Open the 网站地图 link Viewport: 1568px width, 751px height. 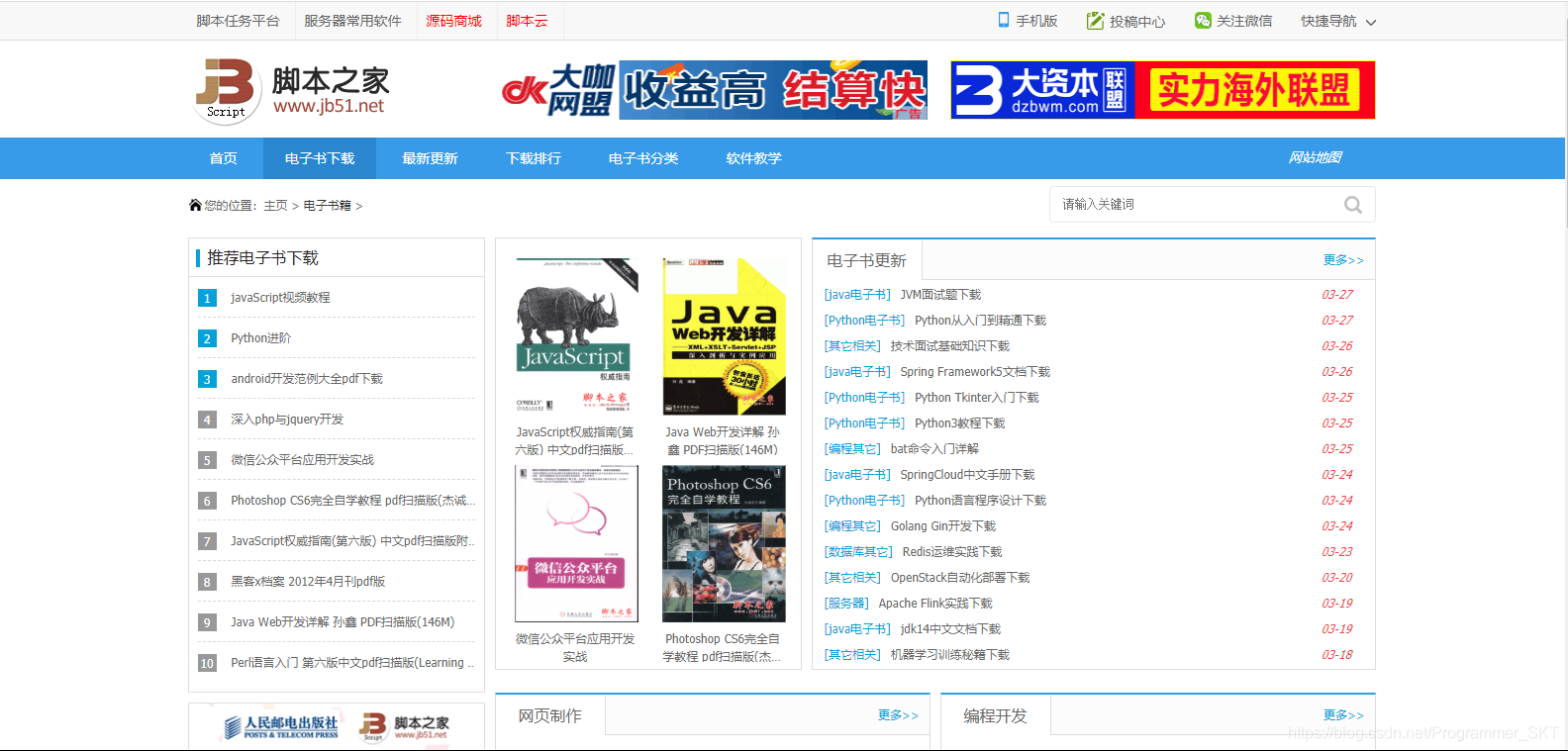(x=1315, y=158)
